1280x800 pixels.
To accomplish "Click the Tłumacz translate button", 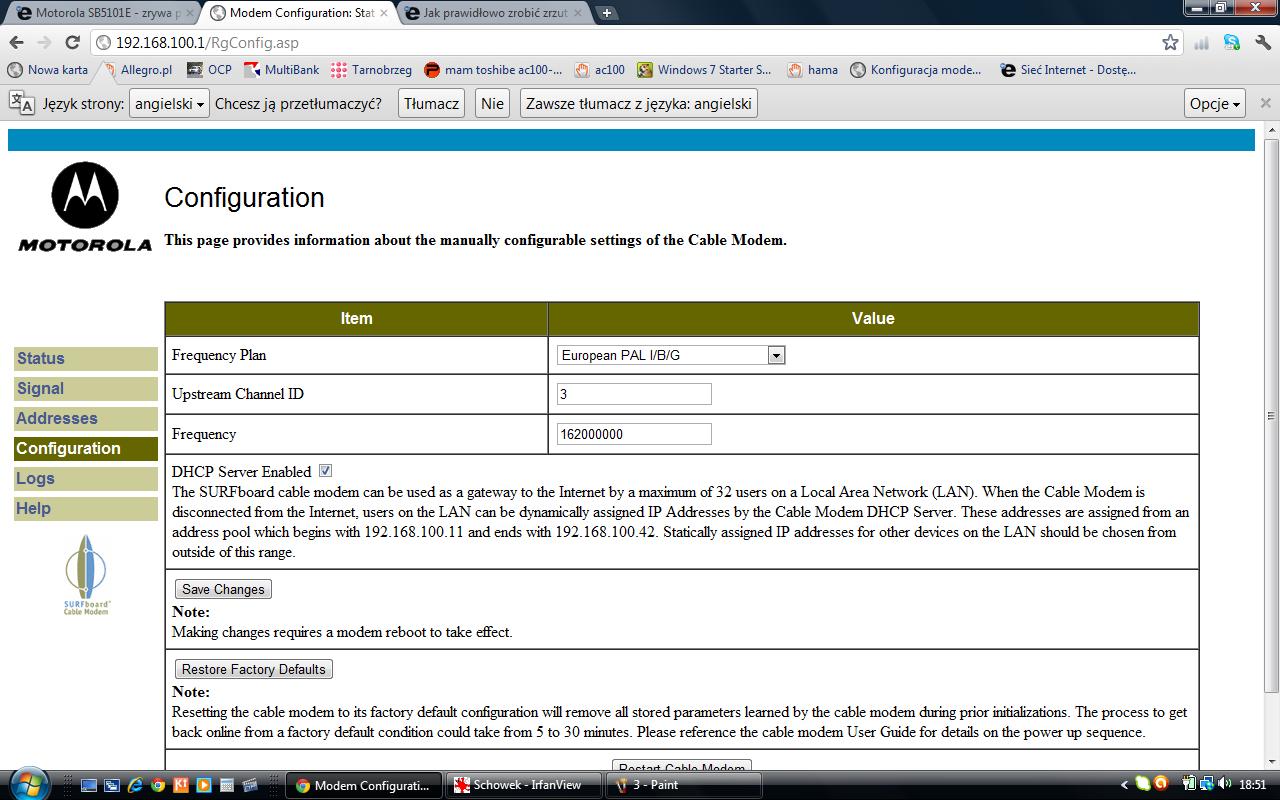I will 431,103.
